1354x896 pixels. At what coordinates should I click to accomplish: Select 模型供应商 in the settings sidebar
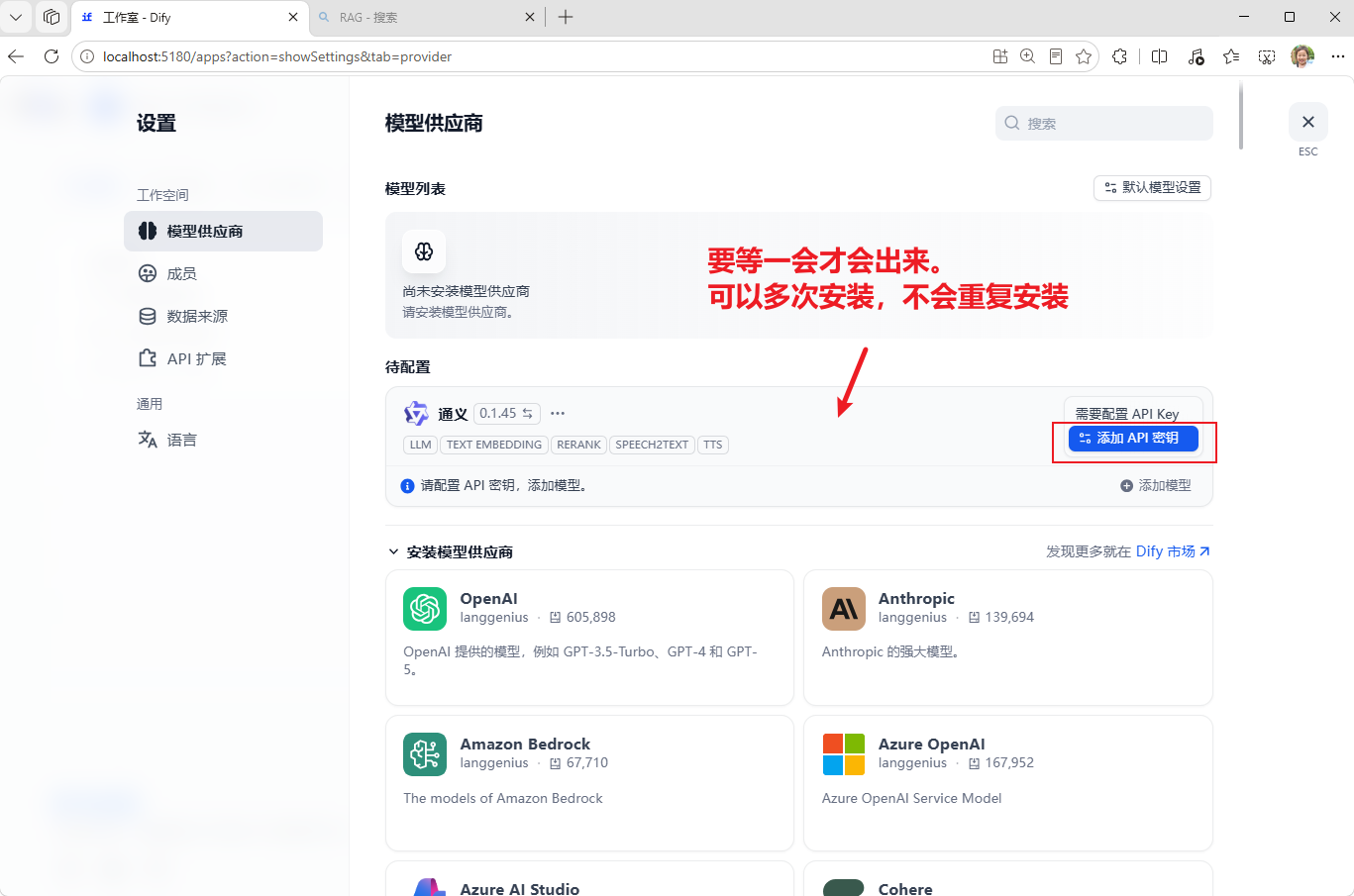pyautogui.click(x=224, y=231)
